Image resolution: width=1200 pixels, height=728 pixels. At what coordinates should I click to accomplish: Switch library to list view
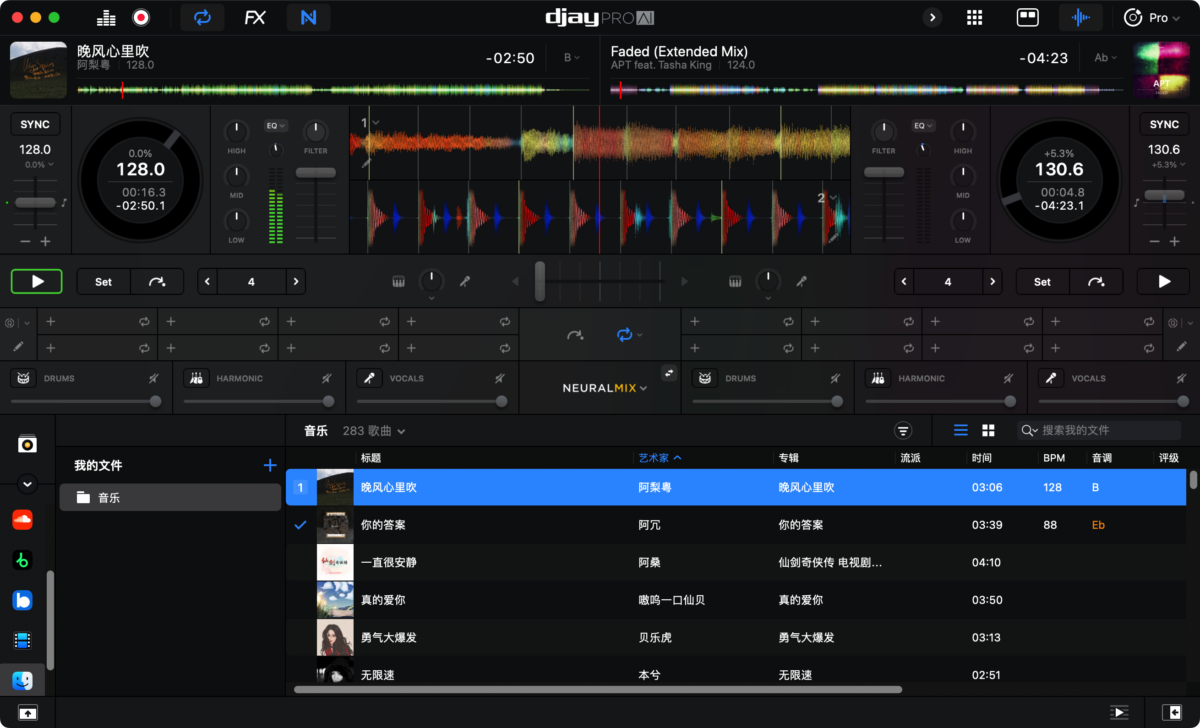961,431
